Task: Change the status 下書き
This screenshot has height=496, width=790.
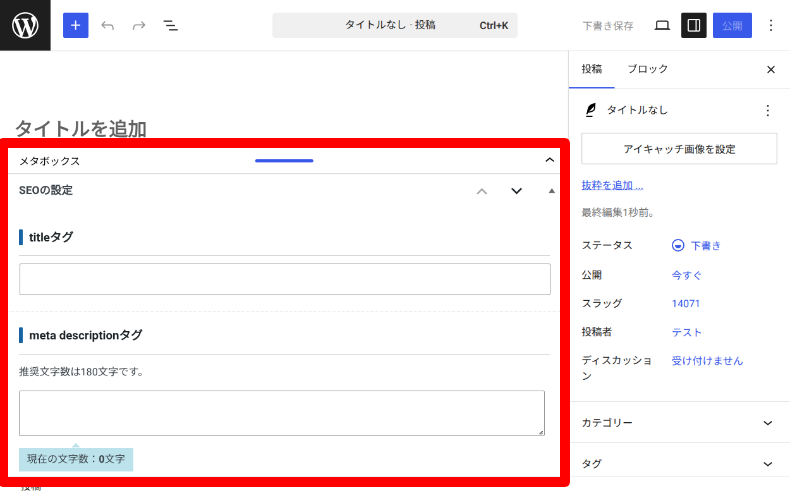Action: tap(696, 245)
